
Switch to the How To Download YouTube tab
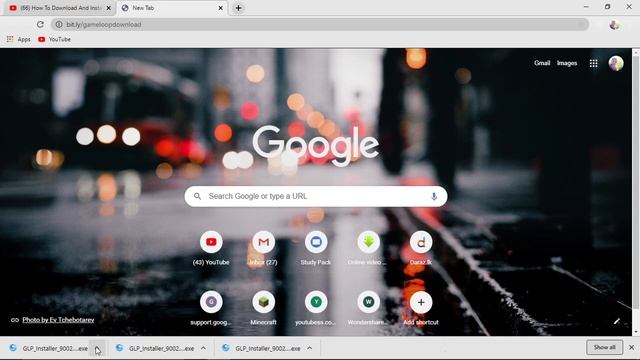(x=60, y=8)
